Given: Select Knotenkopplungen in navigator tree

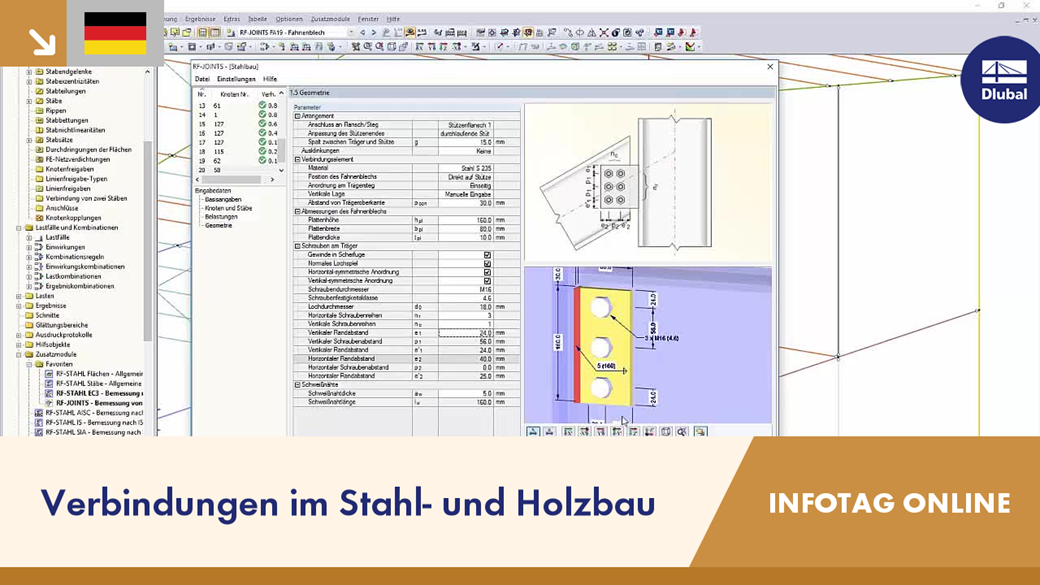Looking at the screenshot, I should pos(73,218).
